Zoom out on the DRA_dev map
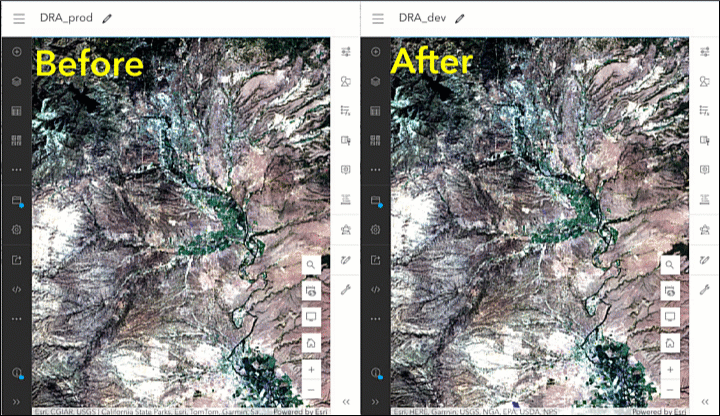The image size is (720, 416). point(670,389)
